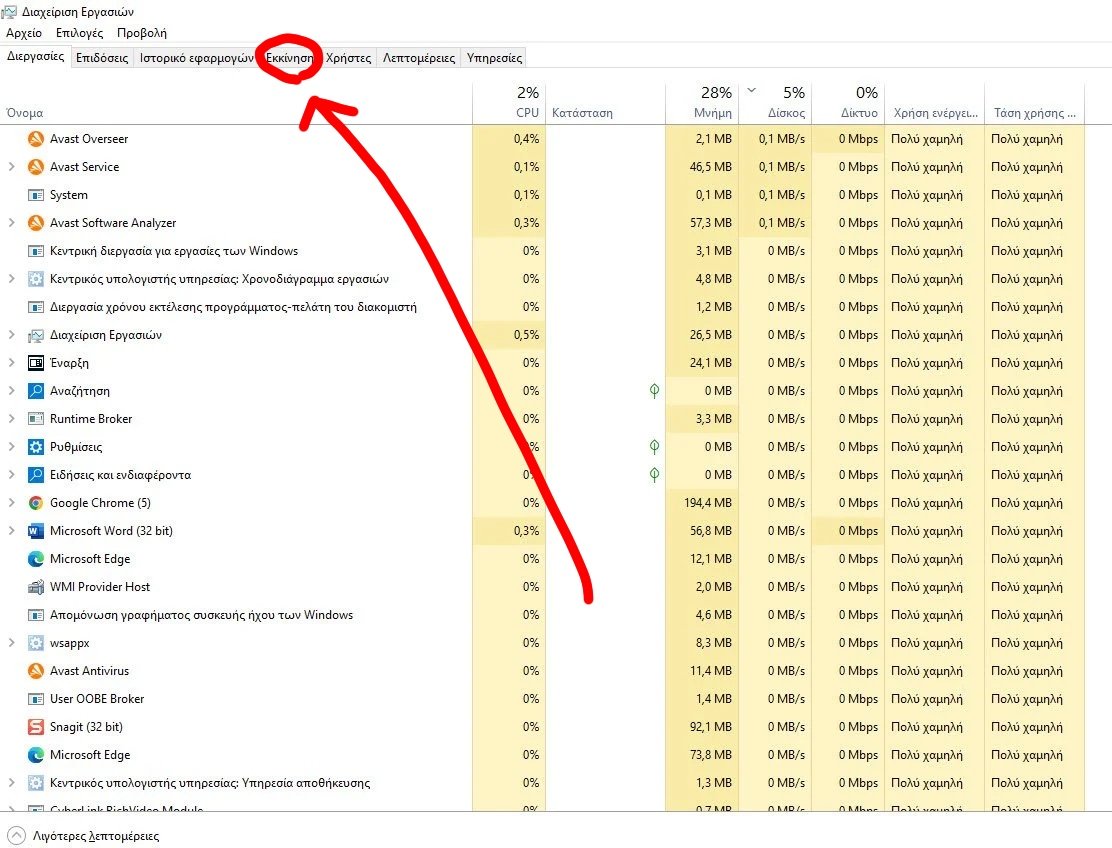1112x848 pixels.
Task: Open the Επιλογές menu
Action: (79, 33)
